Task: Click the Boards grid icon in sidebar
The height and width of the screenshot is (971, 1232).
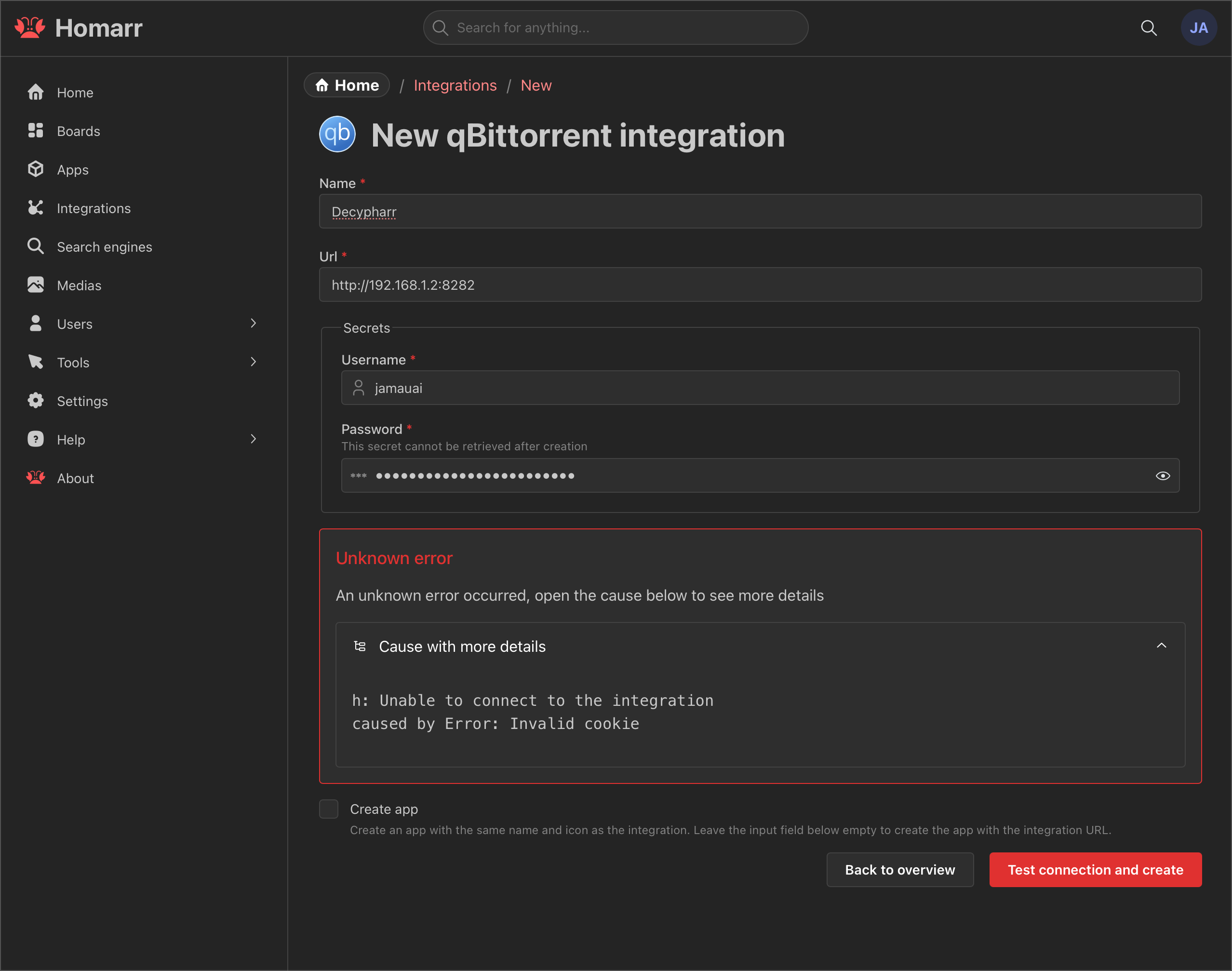Action: tap(36, 131)
